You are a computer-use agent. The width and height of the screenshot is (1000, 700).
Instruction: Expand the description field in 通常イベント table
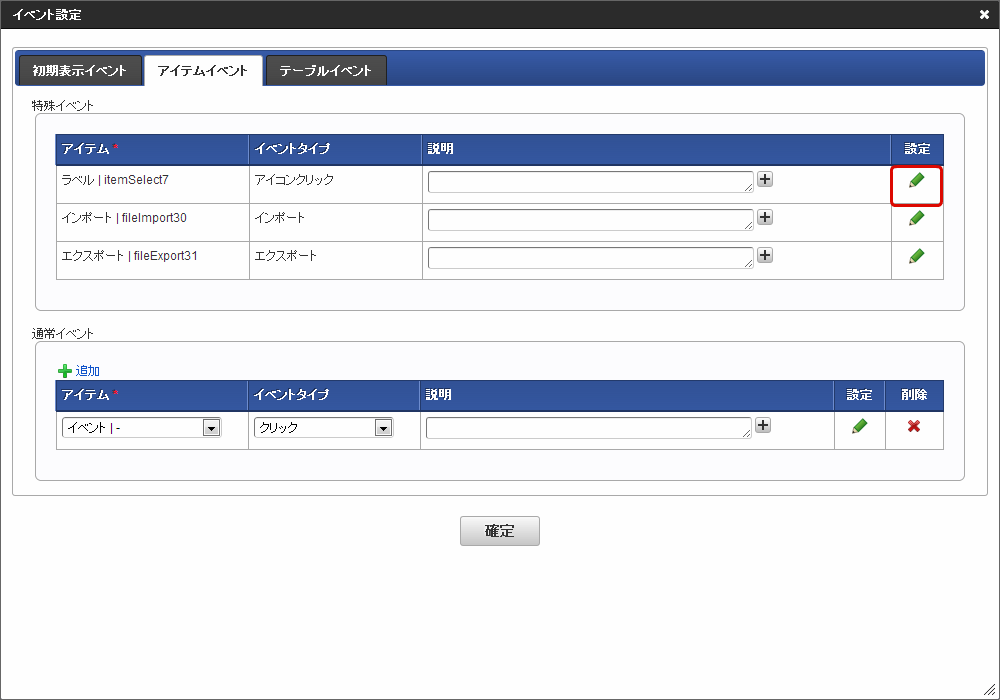tap(763, 424)
